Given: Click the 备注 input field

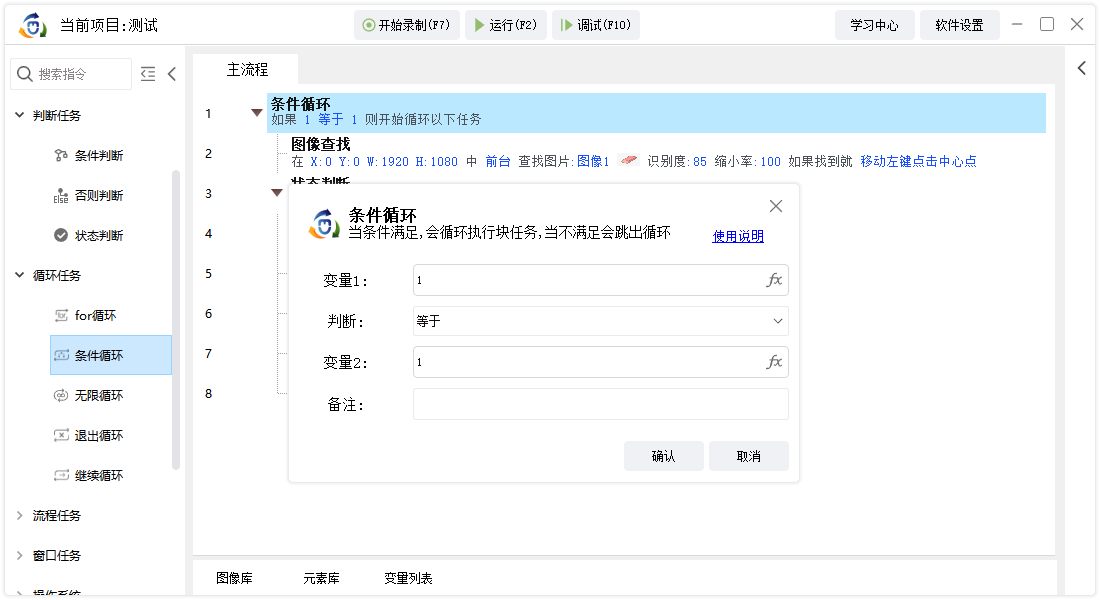Looking at the screenshot, I should coord(601,404).
